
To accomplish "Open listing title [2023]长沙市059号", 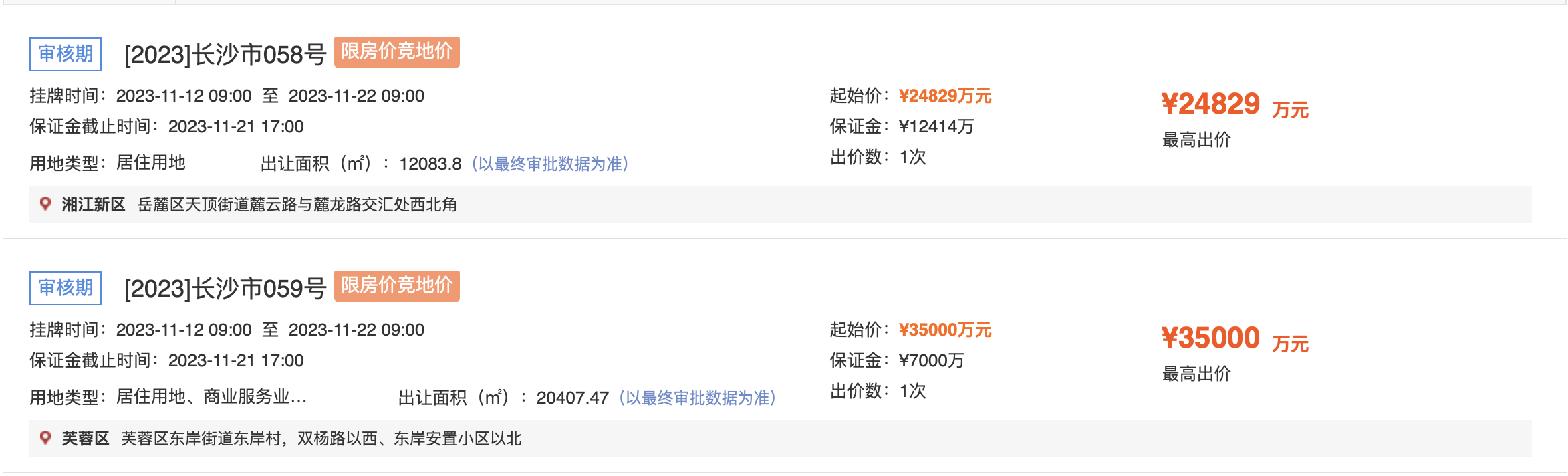I will pyautogui.click(x=225, y=288).
